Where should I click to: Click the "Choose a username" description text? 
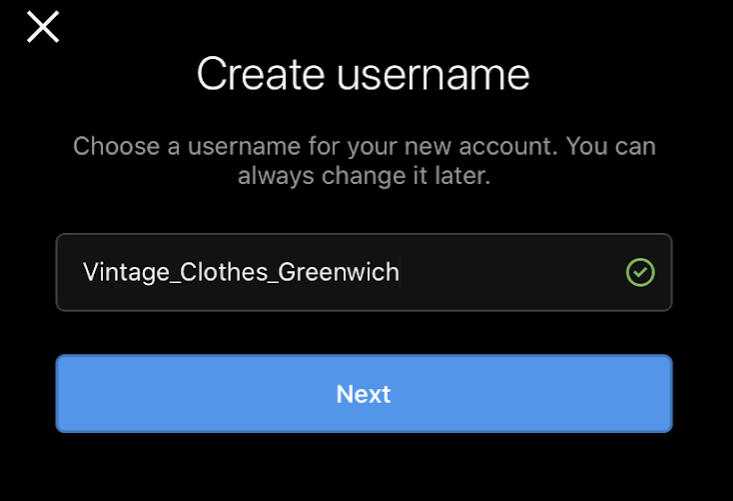click(x=364, y=161)
